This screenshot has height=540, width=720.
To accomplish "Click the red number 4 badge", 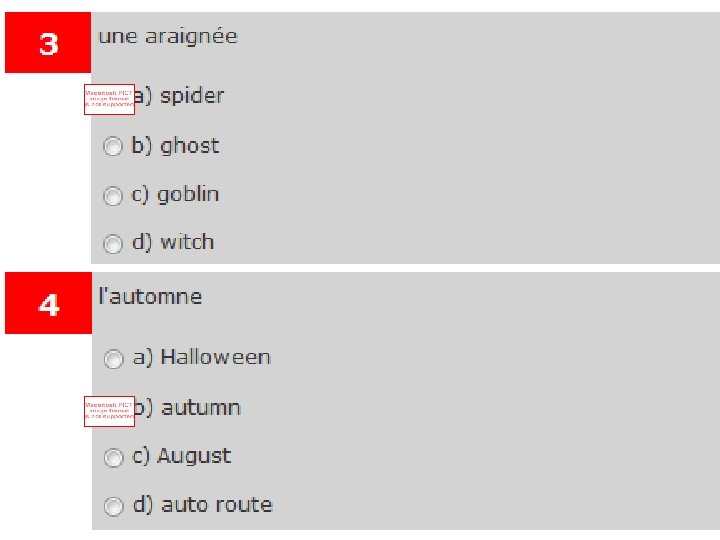I will (48, 304).
